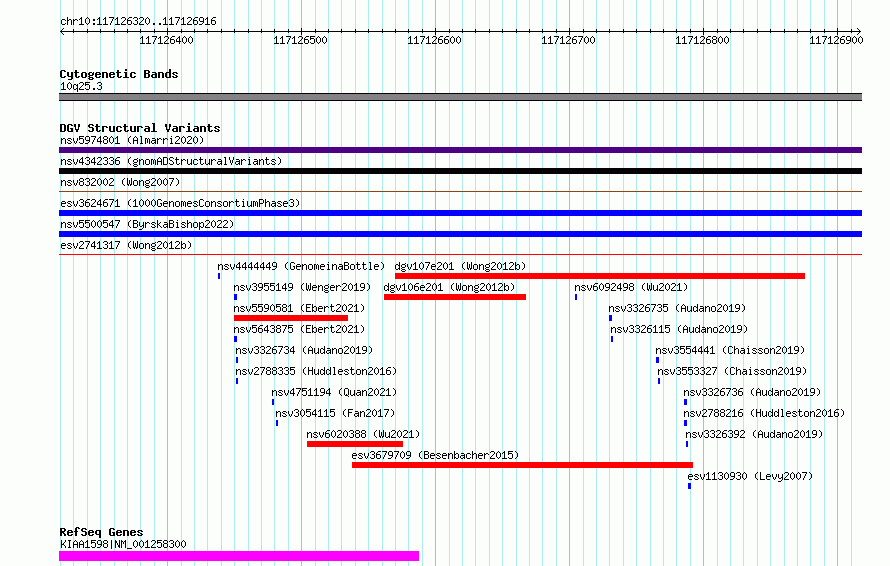Viewport: 890px width, 566px height.
Task: Open nsv3326736 (Audano2019) label
Action: [752, 392]
